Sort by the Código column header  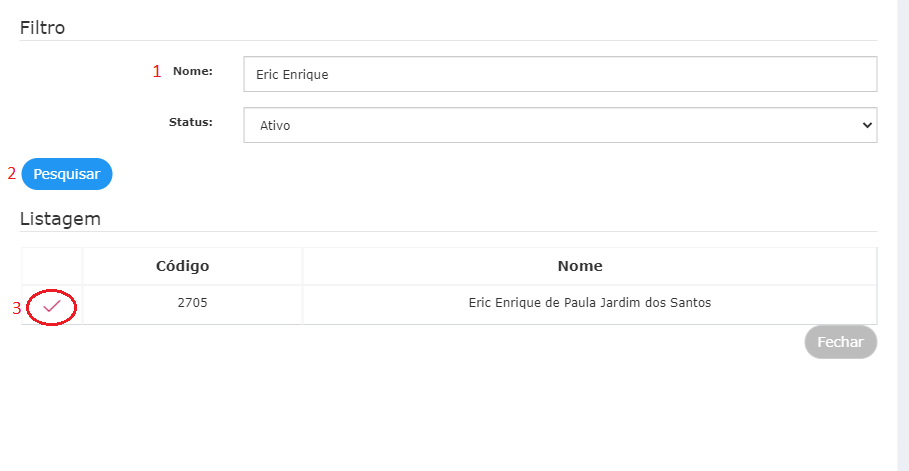[x=183, y=266]
